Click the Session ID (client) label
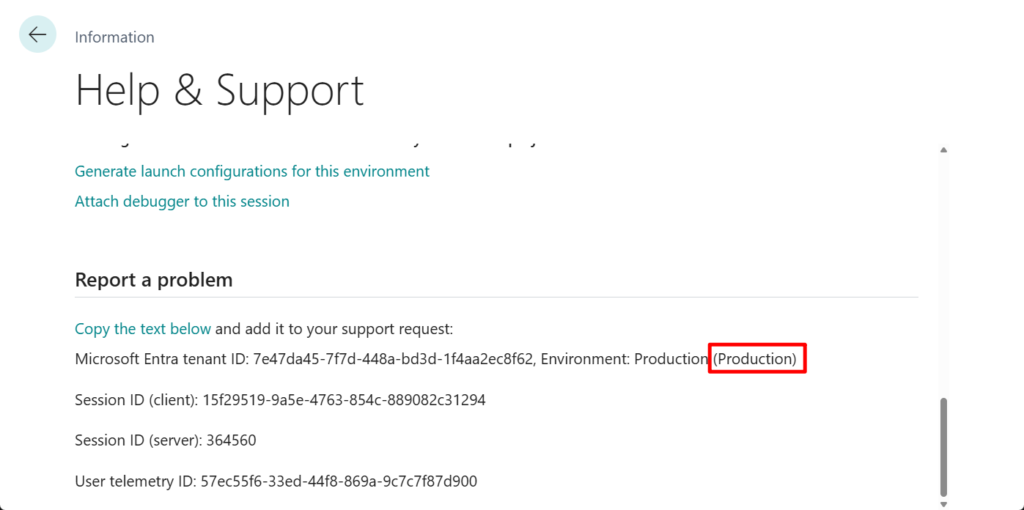This screenshot has width=1024, height=510. pos(141,400)
